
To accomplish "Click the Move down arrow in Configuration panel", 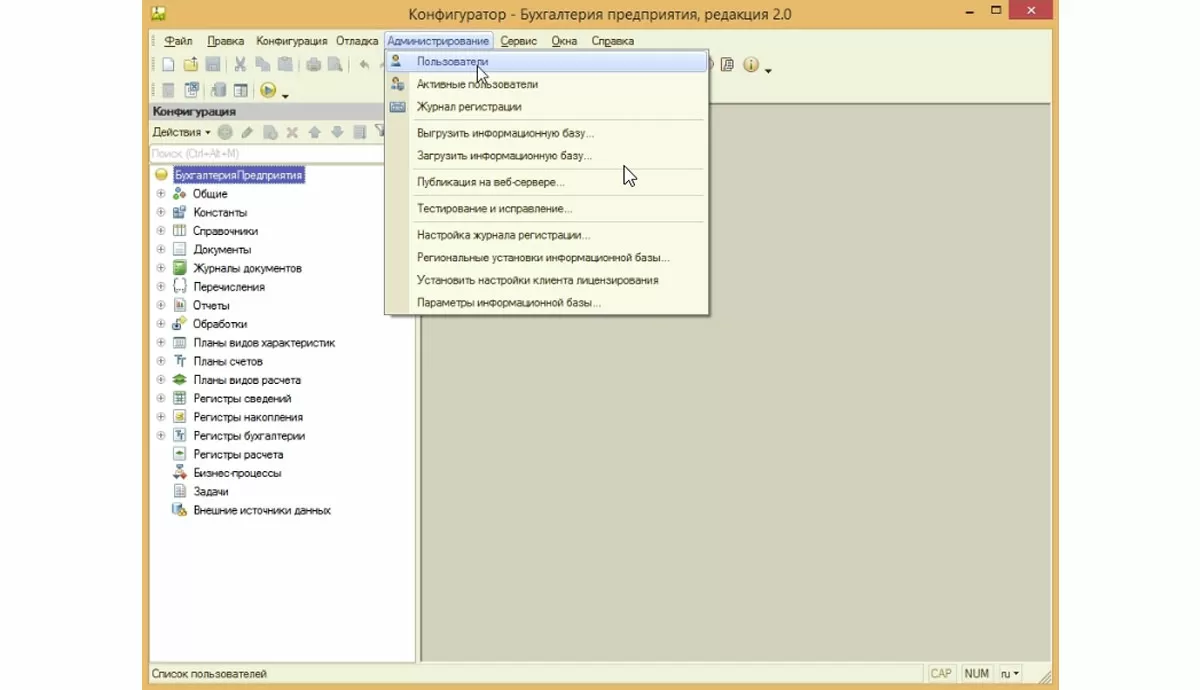I will point(337,132).
